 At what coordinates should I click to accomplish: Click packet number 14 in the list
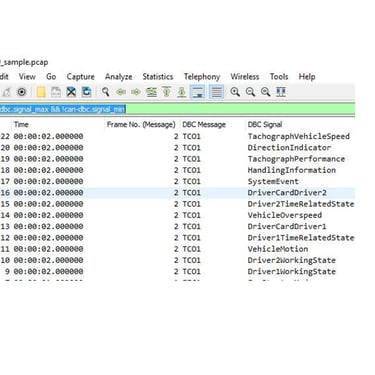click(5, 215)
